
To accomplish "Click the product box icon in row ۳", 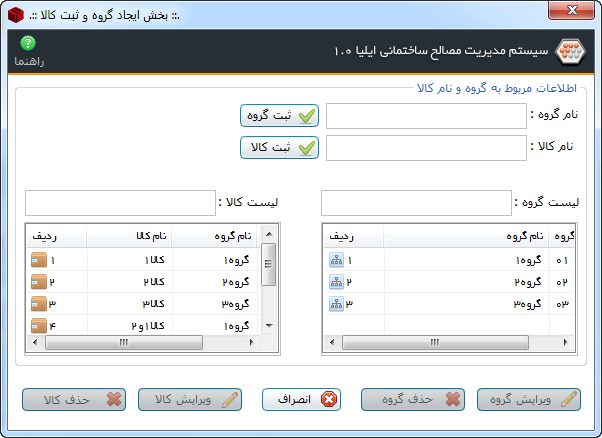I will [x=39, y=304].
